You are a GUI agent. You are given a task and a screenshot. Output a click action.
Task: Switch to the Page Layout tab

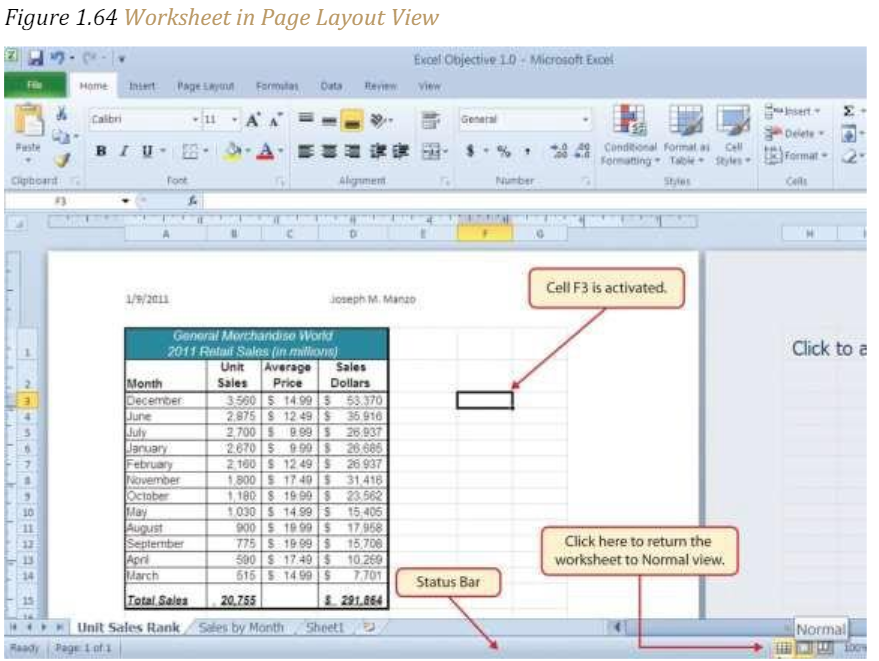pos(205,86)
